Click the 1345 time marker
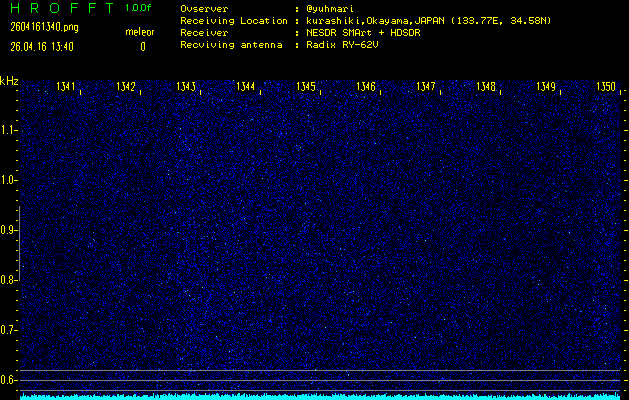 coord(306,87)
